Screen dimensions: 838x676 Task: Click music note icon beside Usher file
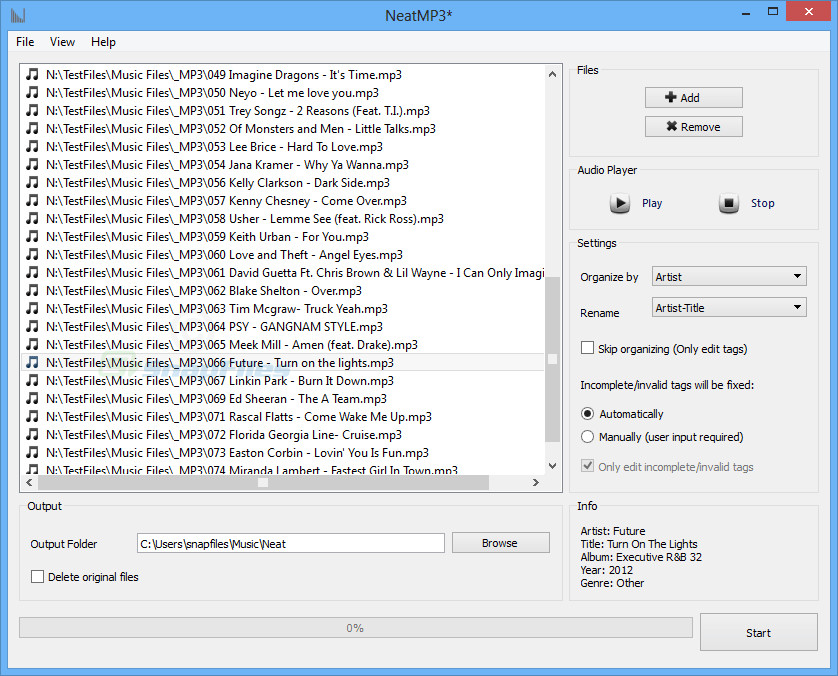coord(33,219)
